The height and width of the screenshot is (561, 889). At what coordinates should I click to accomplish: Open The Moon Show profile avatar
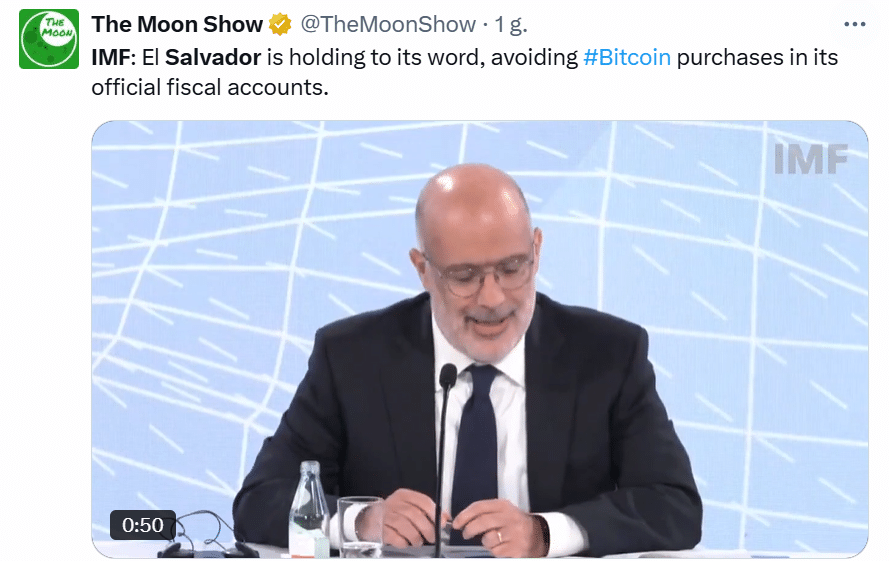pyautogui.click(x=49, y=39)
